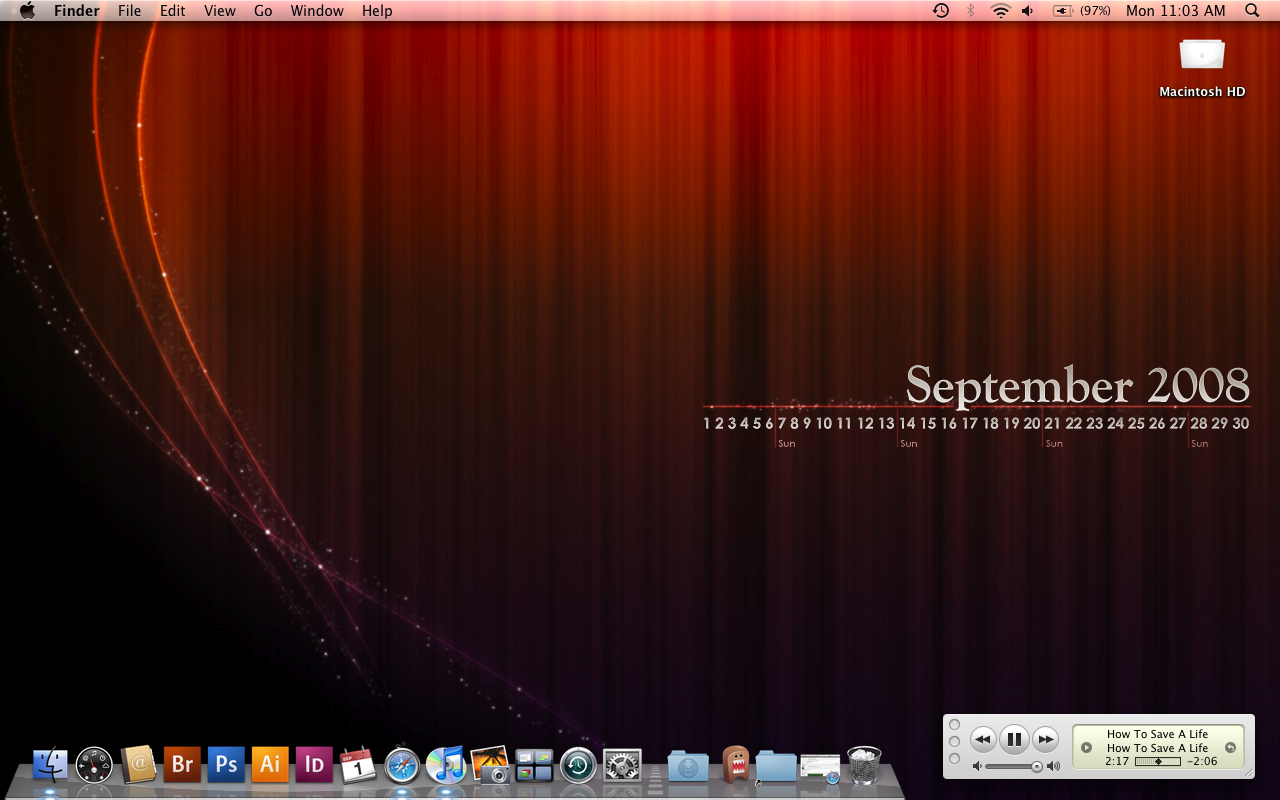Open Address Book in the Dock
The height and width of the screenshot is (800, 1280).
[138, 765]
